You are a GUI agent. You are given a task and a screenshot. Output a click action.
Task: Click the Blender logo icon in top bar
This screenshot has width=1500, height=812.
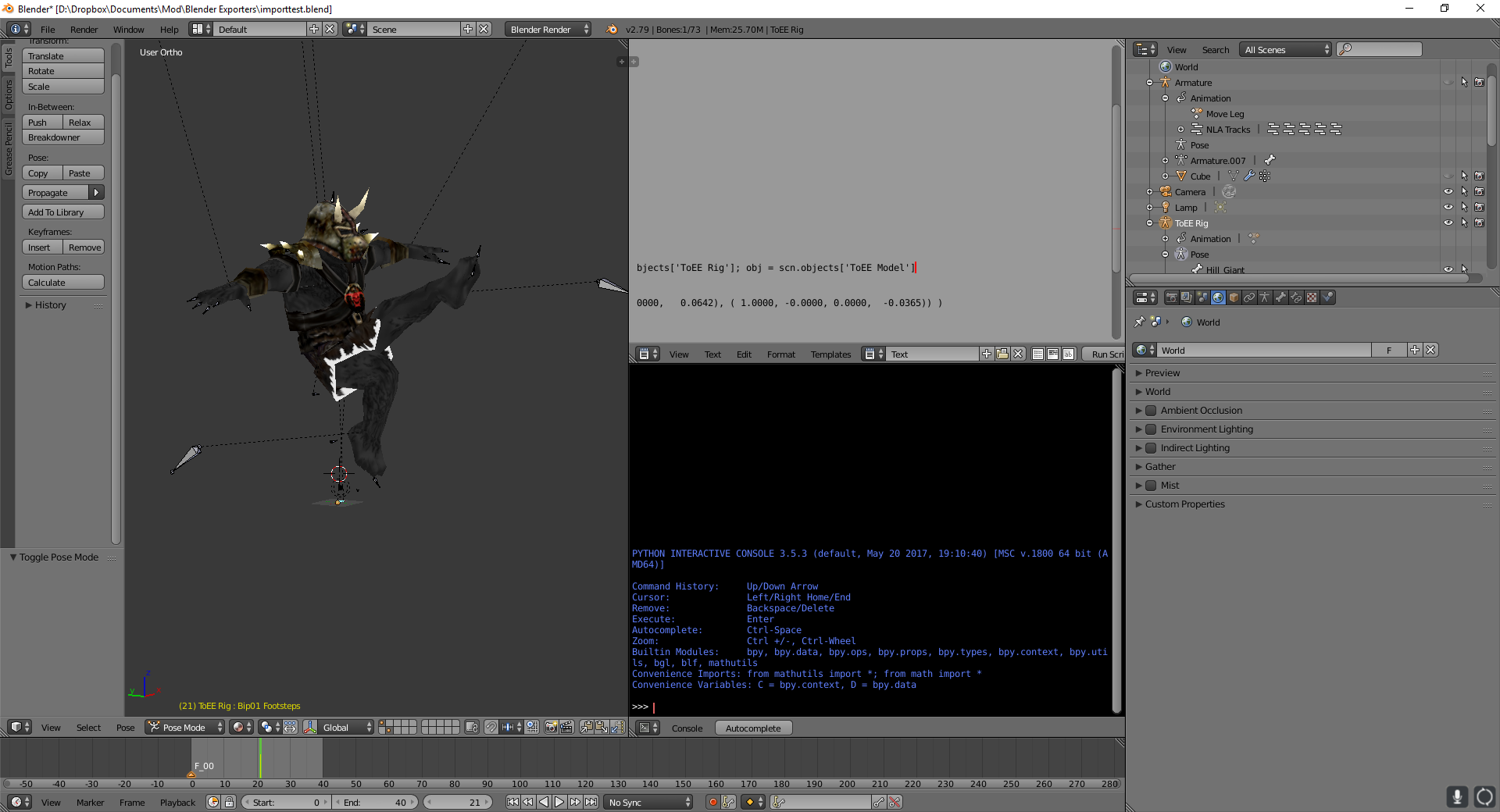[612, 29]
